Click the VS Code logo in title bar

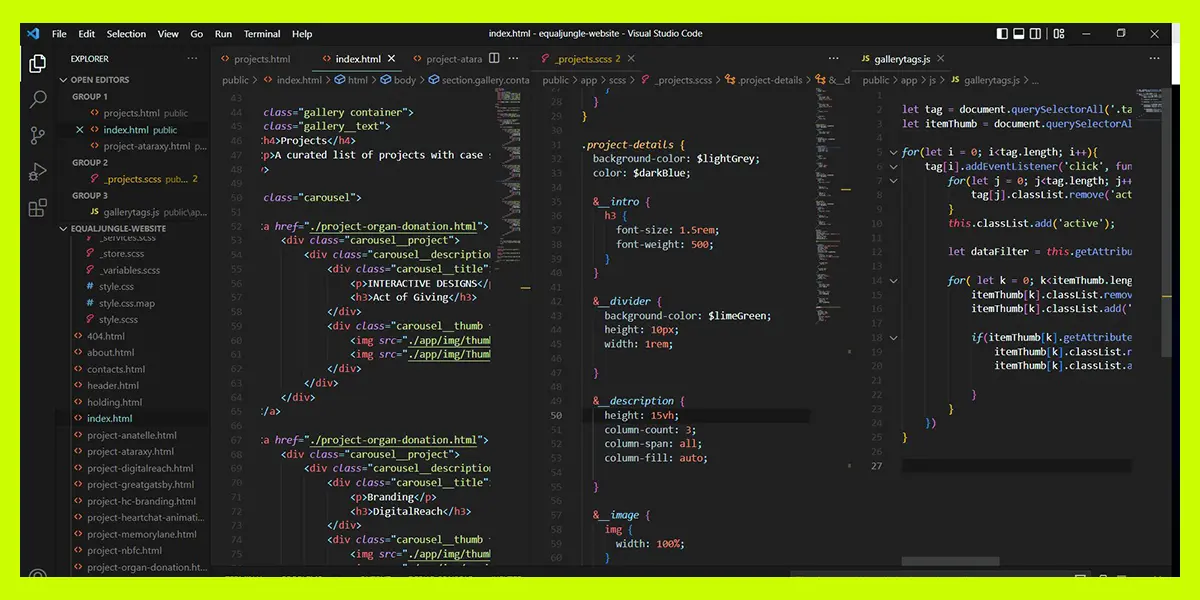(x=33, y=33)
